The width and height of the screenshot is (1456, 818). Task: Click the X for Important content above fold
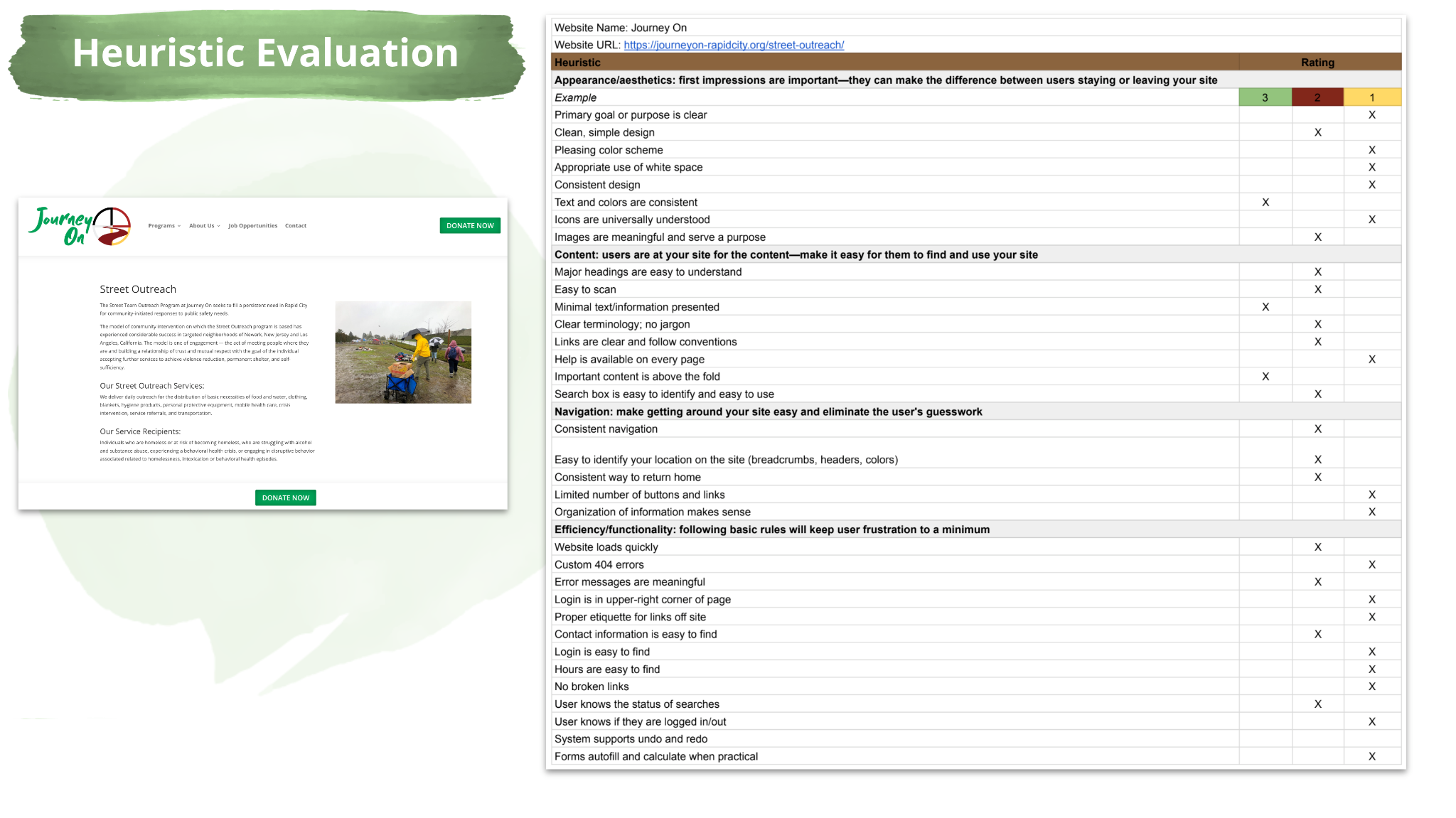pos(1265,377)
